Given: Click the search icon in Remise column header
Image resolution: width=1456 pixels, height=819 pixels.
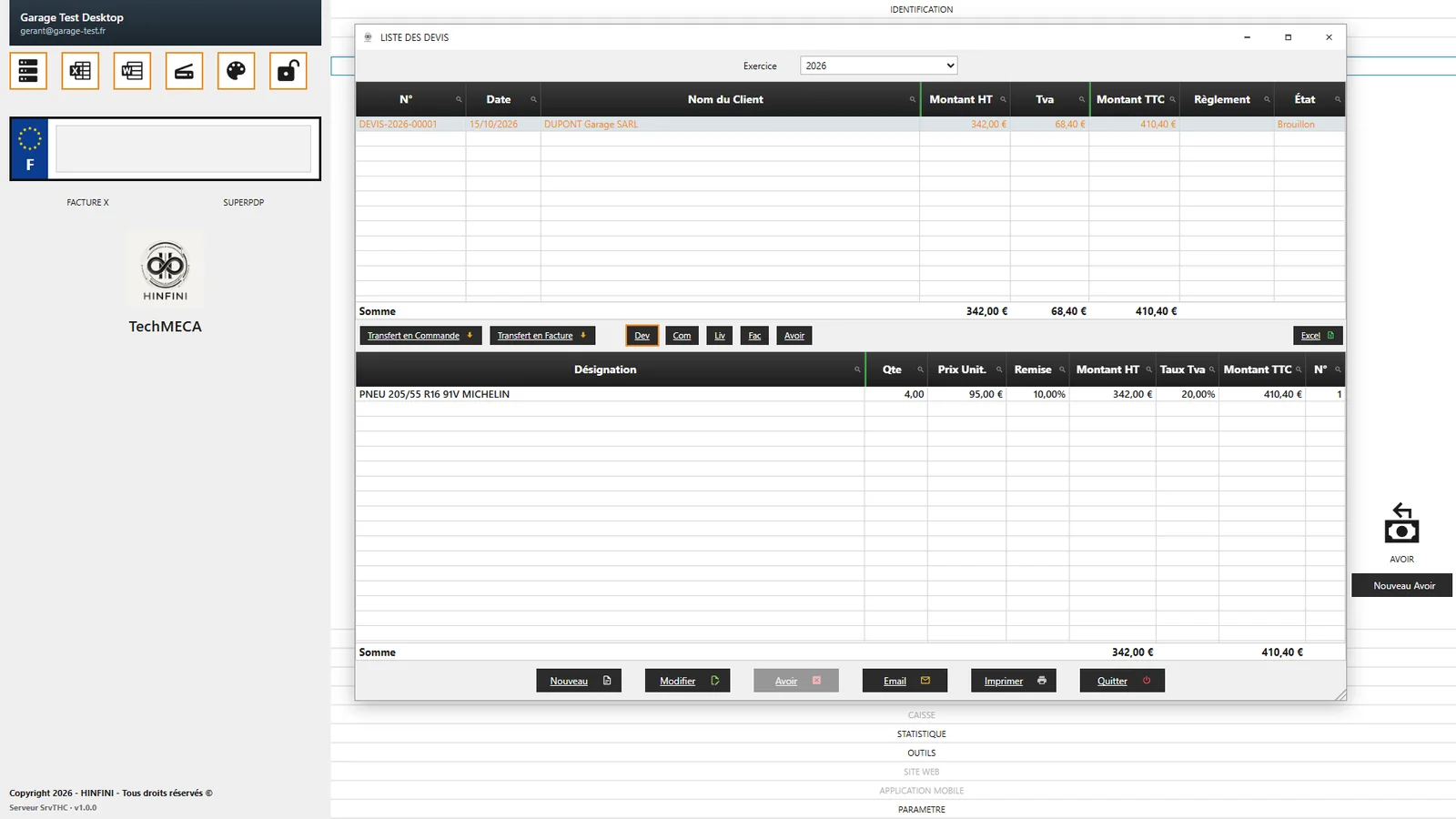Looking at the screenshot, I should click(1062, 370).
